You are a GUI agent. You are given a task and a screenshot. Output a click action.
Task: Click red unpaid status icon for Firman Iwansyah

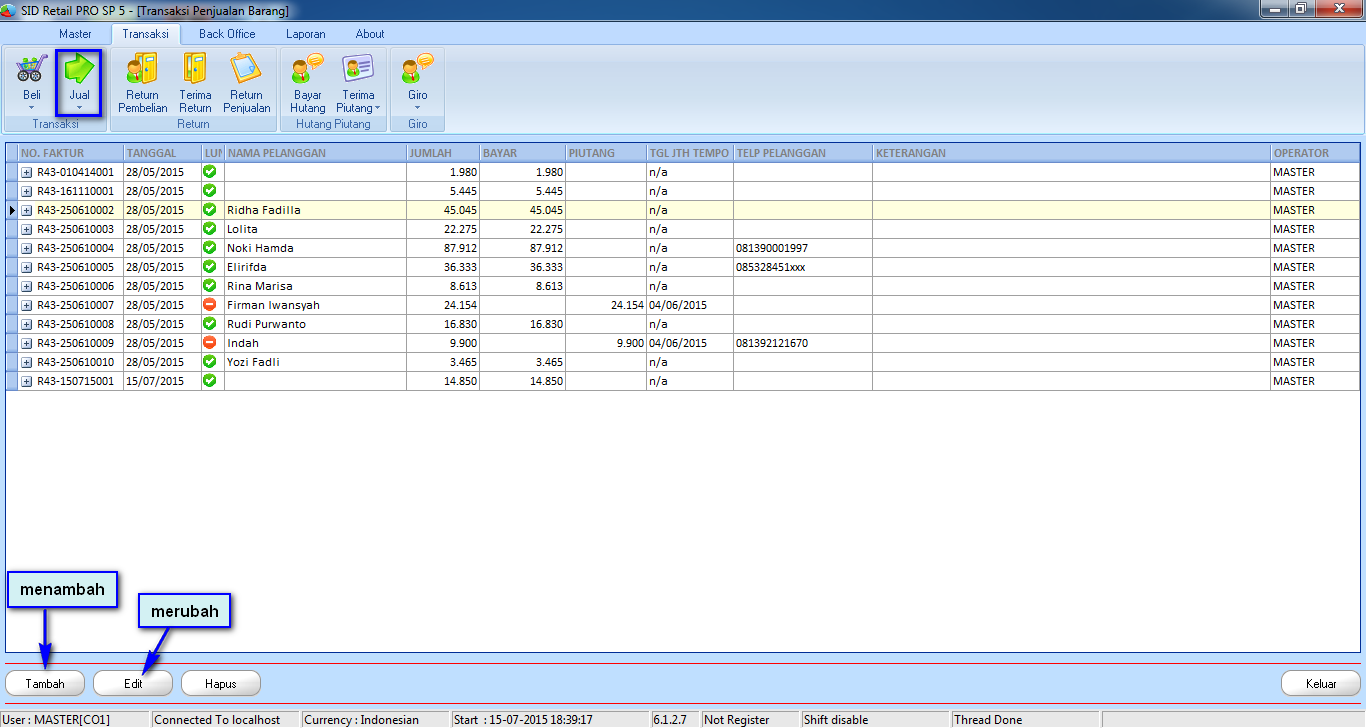tap(210, 305)
